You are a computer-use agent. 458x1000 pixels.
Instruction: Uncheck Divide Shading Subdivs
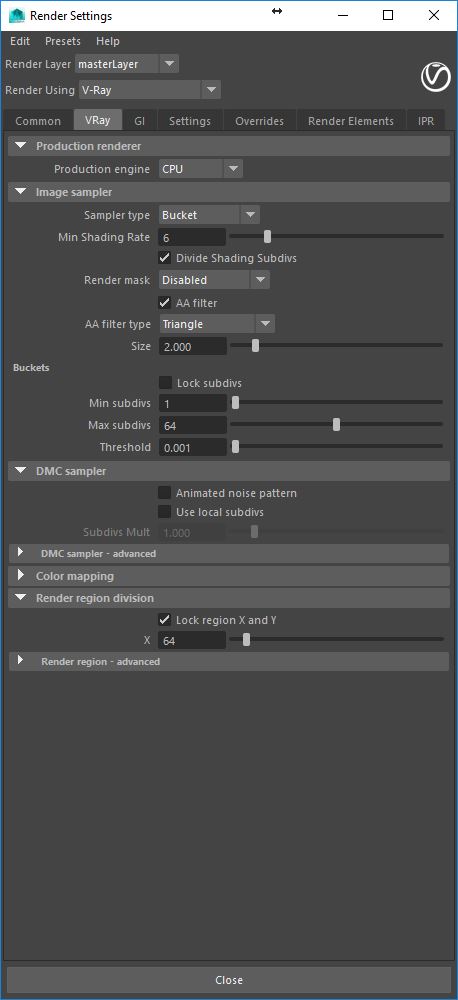[165, 258]
